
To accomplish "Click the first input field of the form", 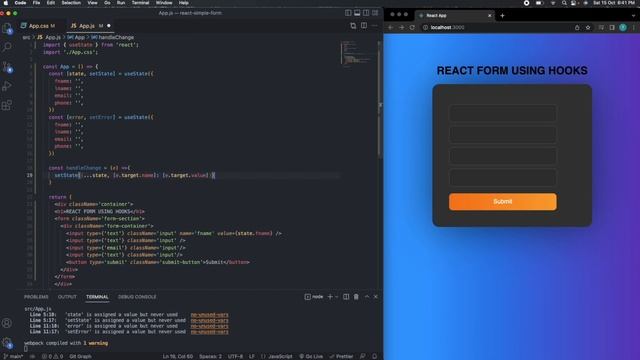I will (502, 113).
